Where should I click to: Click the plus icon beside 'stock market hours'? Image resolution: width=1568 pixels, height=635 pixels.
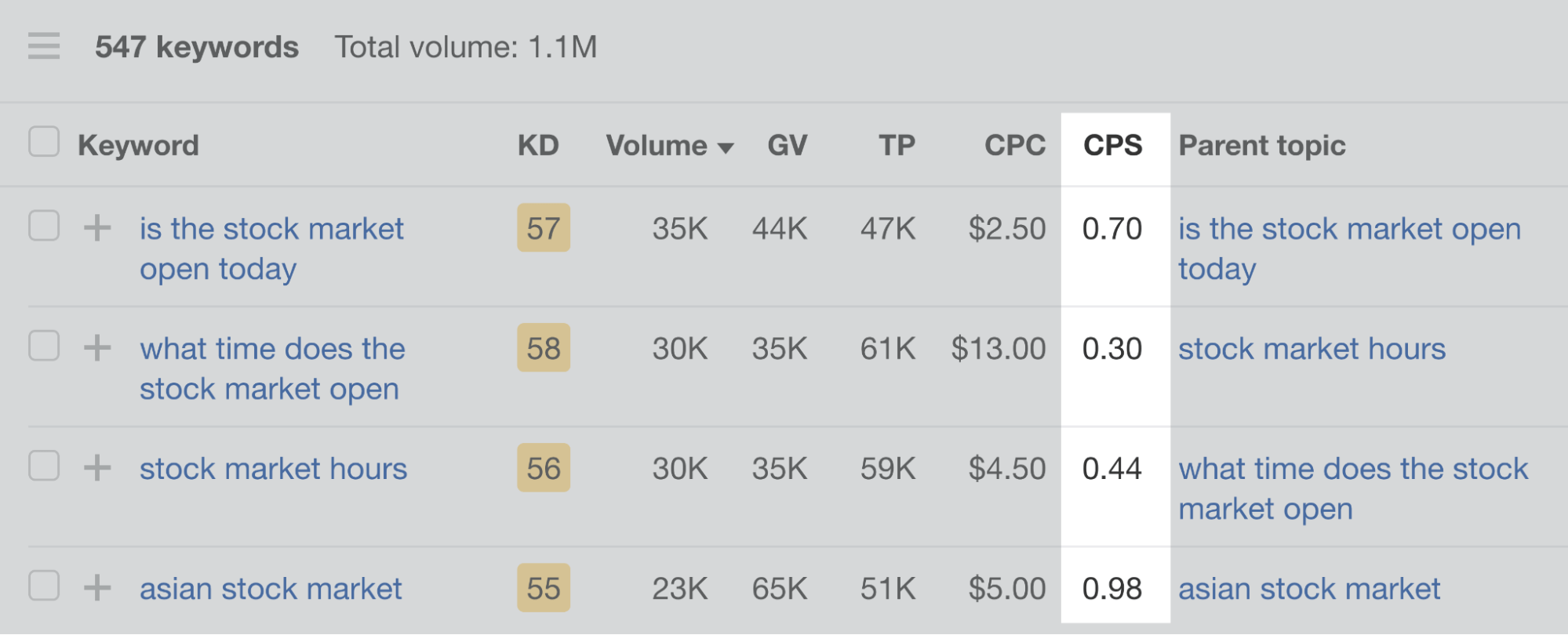coord(97,468)
